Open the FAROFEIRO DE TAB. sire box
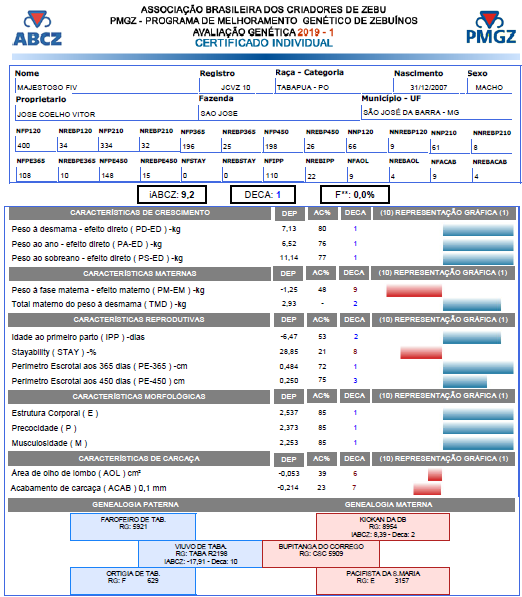Viewport: 522px width, 597px height. [x=133, y=527]
